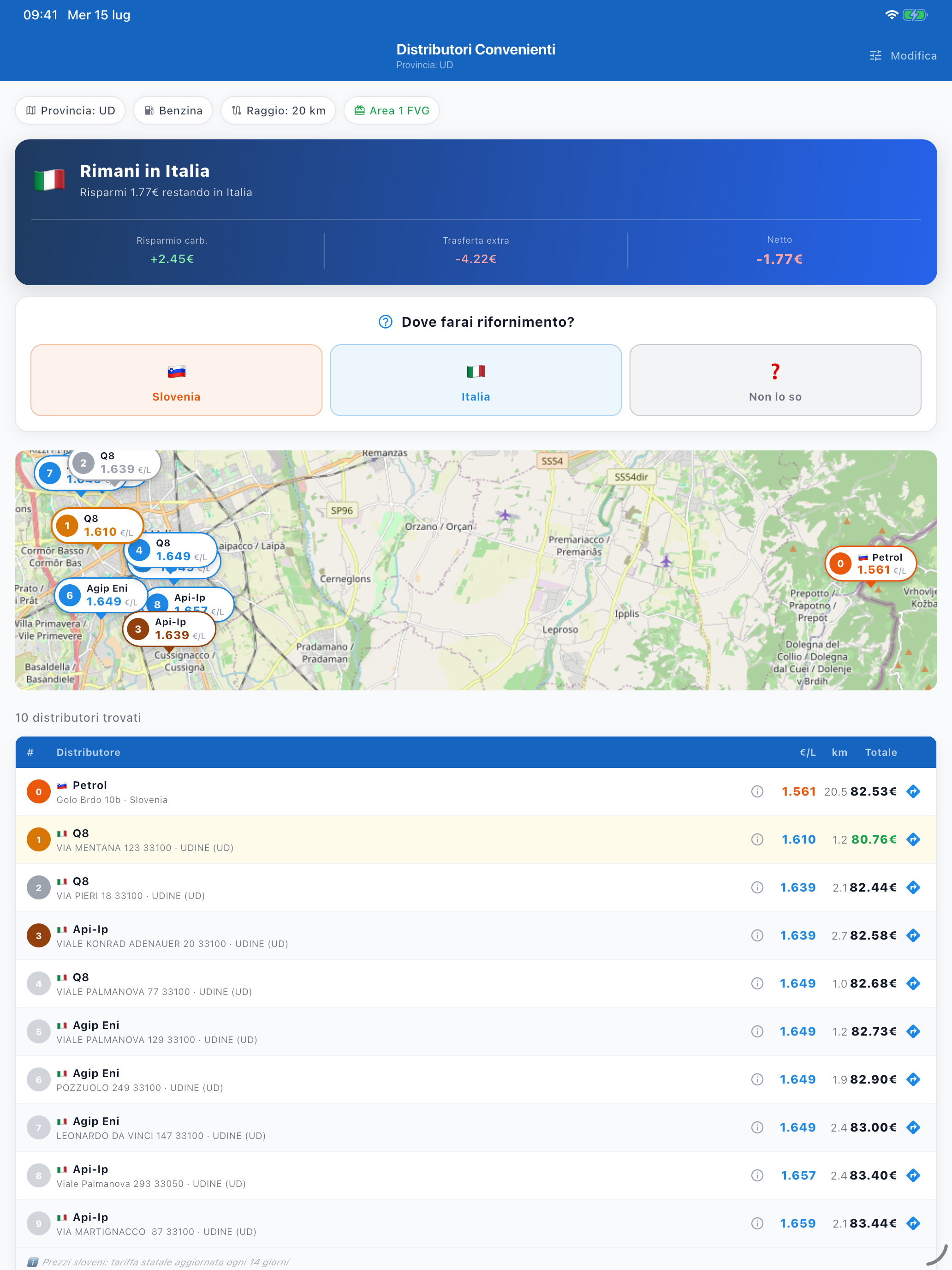The image size is (952, 1270).
Task: Open info for Agip Eni Leonardo Da Vinci
Action: click(x=757, y=1127)
